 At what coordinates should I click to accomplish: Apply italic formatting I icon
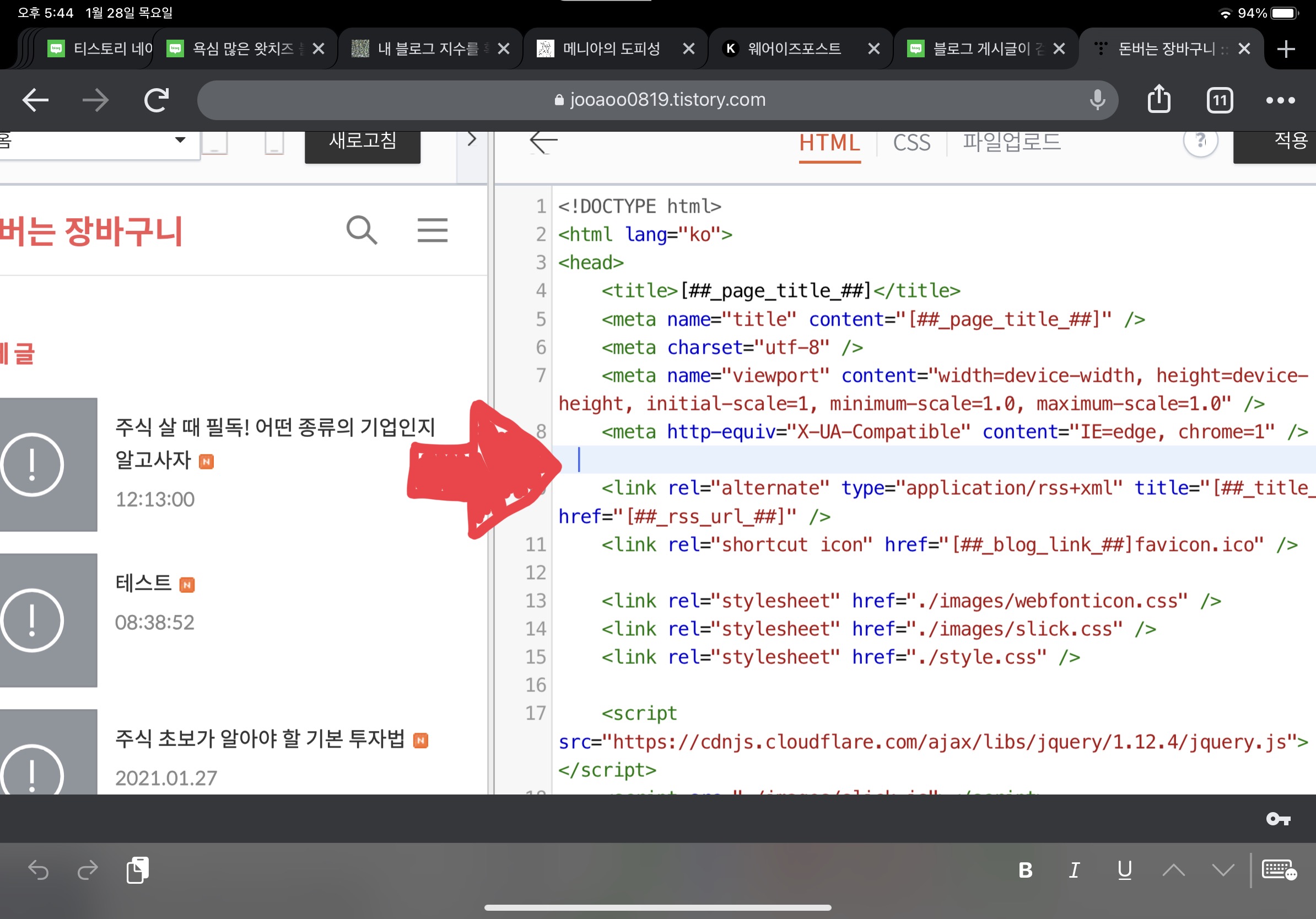tap(1075, 871)
